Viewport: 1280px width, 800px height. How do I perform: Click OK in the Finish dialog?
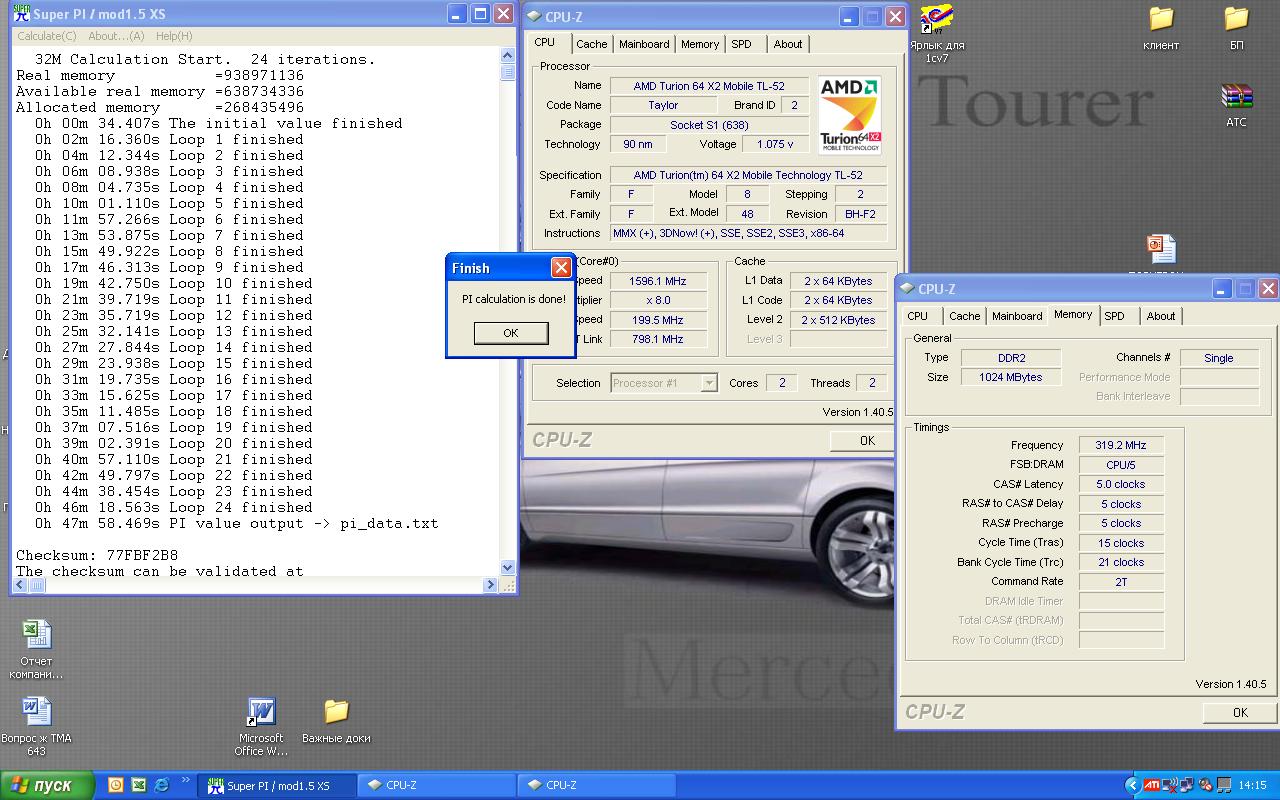511,333
